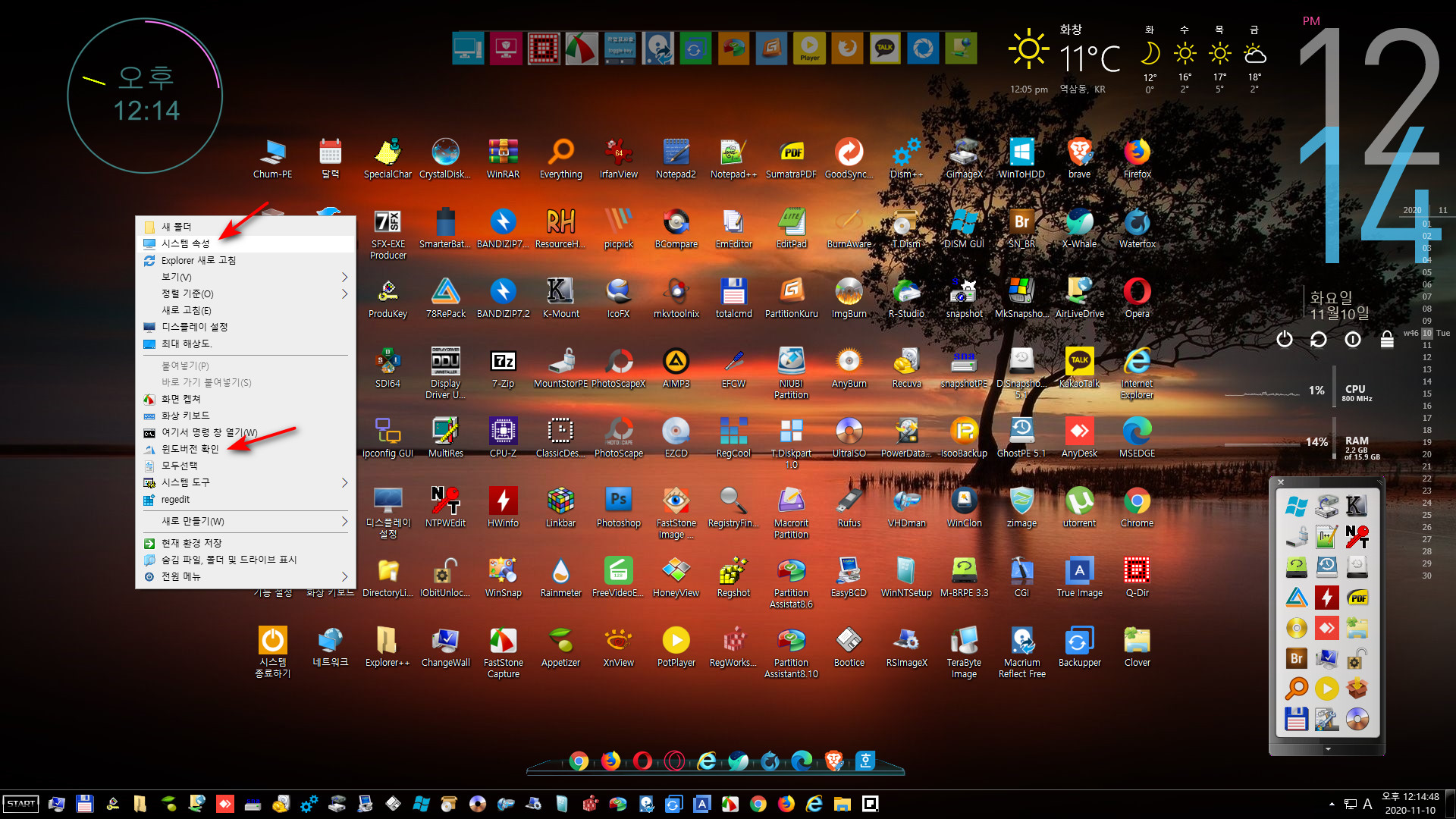Expand the 보기(V) submenu
The width and height of the screenshot is (1456, 819).
245,277
